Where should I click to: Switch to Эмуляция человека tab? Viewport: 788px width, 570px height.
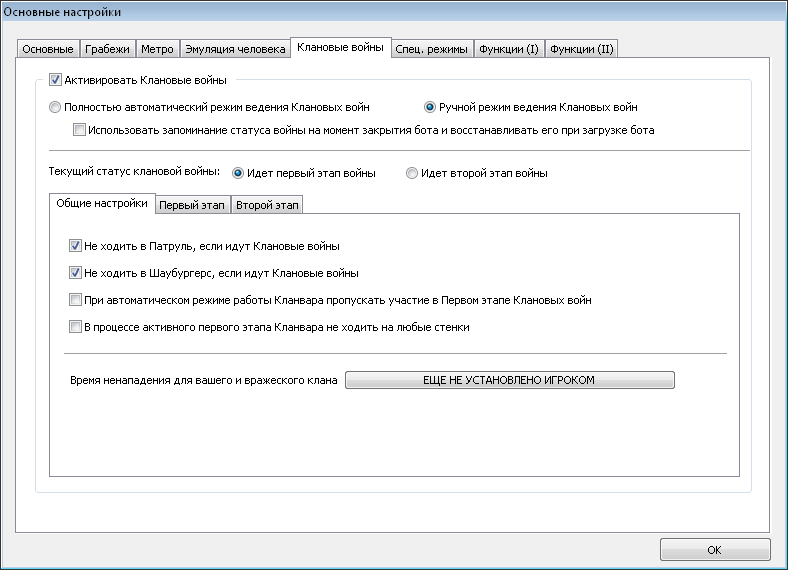point(235,49)
